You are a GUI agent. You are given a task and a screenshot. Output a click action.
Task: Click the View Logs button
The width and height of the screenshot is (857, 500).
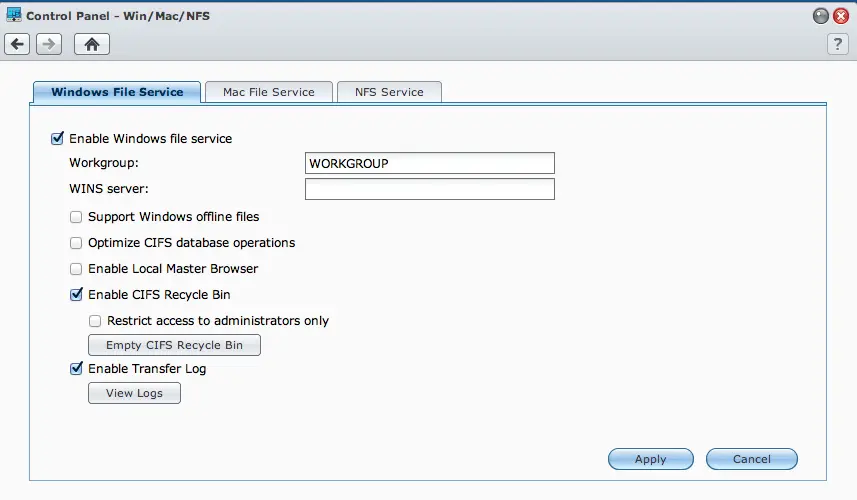click(134, 393)
